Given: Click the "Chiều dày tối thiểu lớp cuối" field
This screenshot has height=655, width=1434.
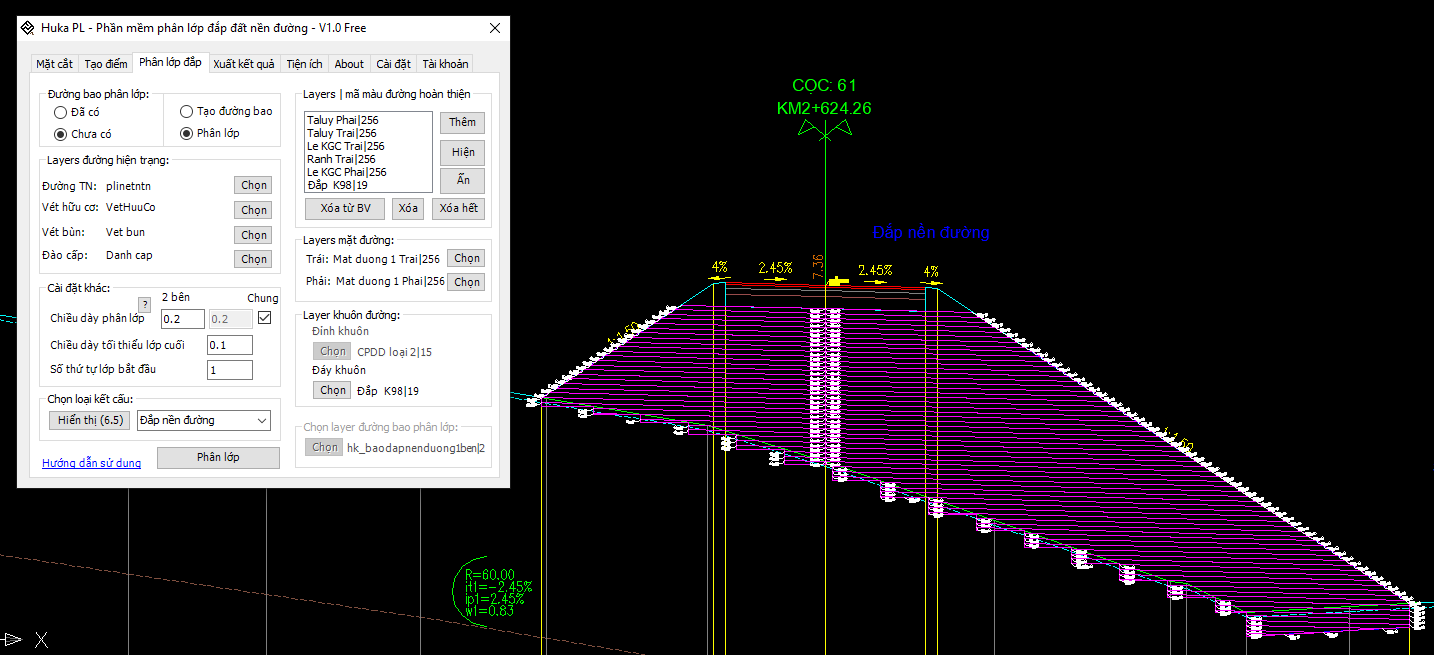Looking at the screenshot, I should coord(229,345).
